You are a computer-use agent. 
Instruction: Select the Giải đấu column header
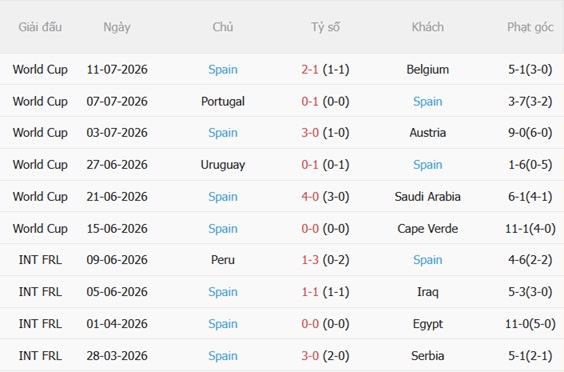(40, 27)
